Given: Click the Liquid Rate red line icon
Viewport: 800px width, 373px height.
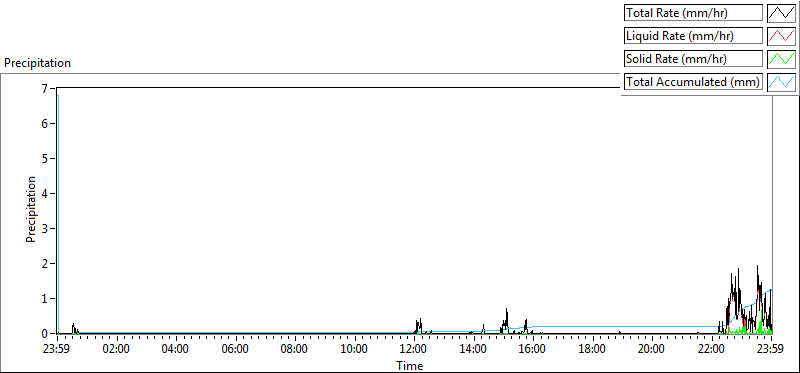Looking at the screenshot, I should (x=782, y=36).
